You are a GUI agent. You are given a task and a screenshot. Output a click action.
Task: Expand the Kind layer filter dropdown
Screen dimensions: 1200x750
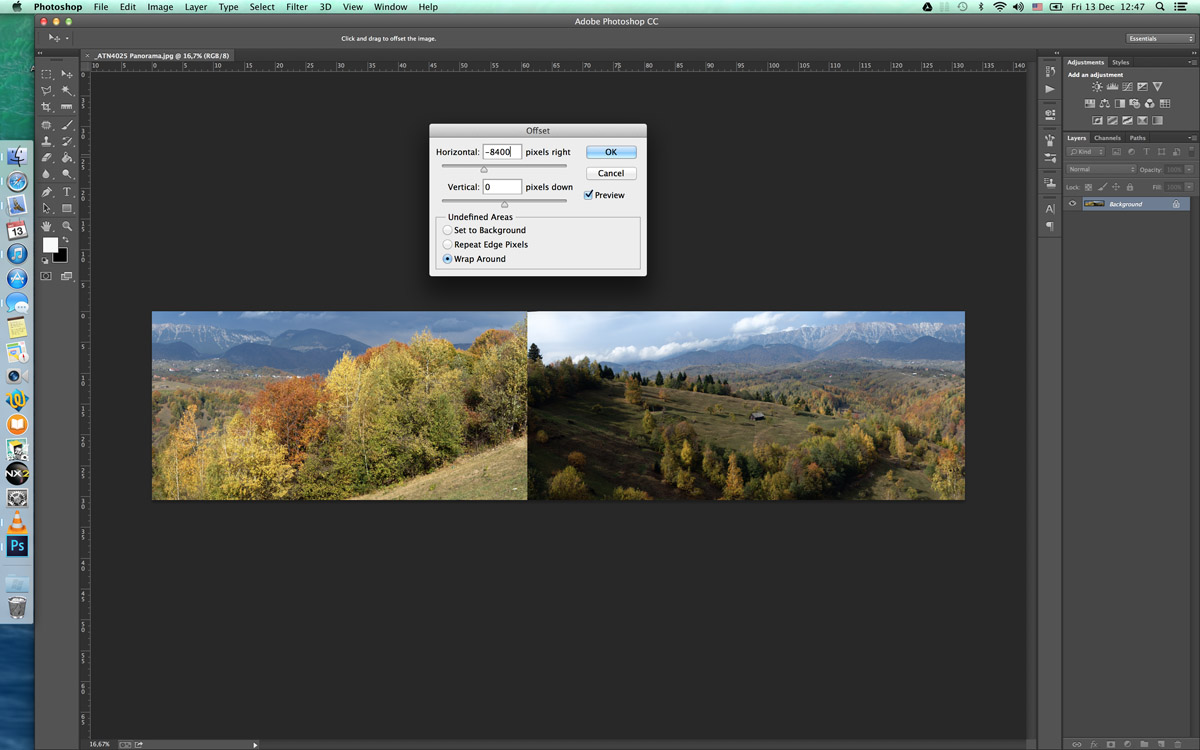[x=1085, y=152]
